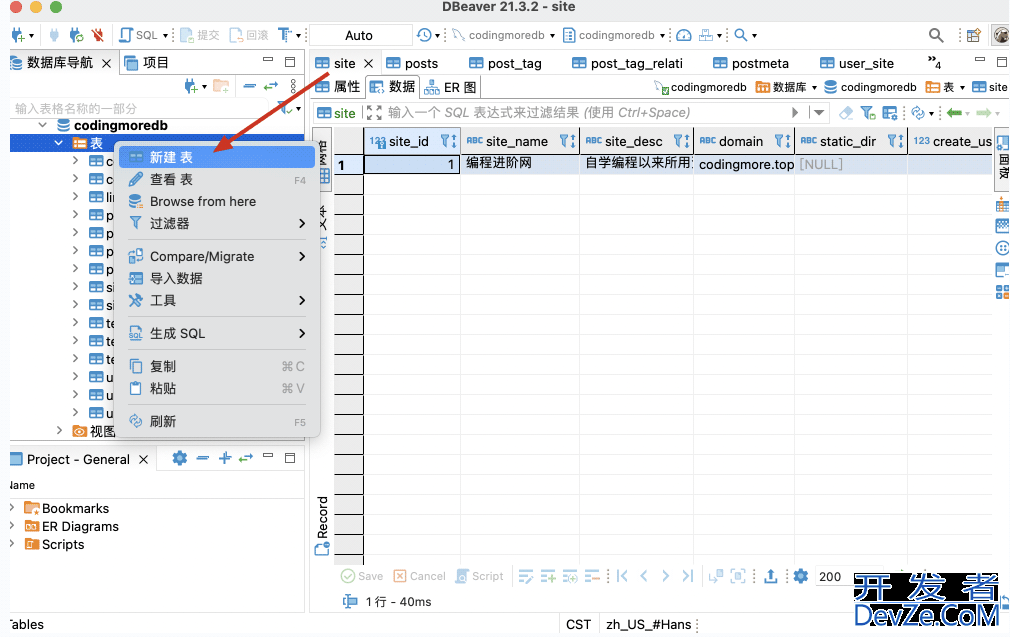Open filter history dropdown arrow
The width and height of the screenshot is (1010, 637).
[819, 113]
